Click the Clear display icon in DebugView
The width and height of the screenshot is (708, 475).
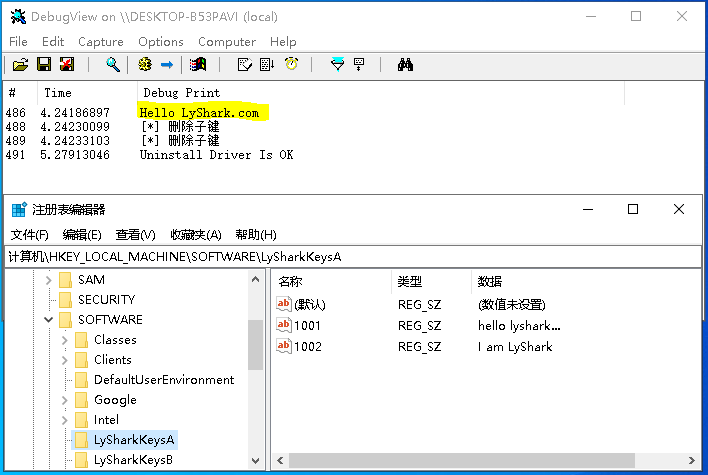pos(67,65)
